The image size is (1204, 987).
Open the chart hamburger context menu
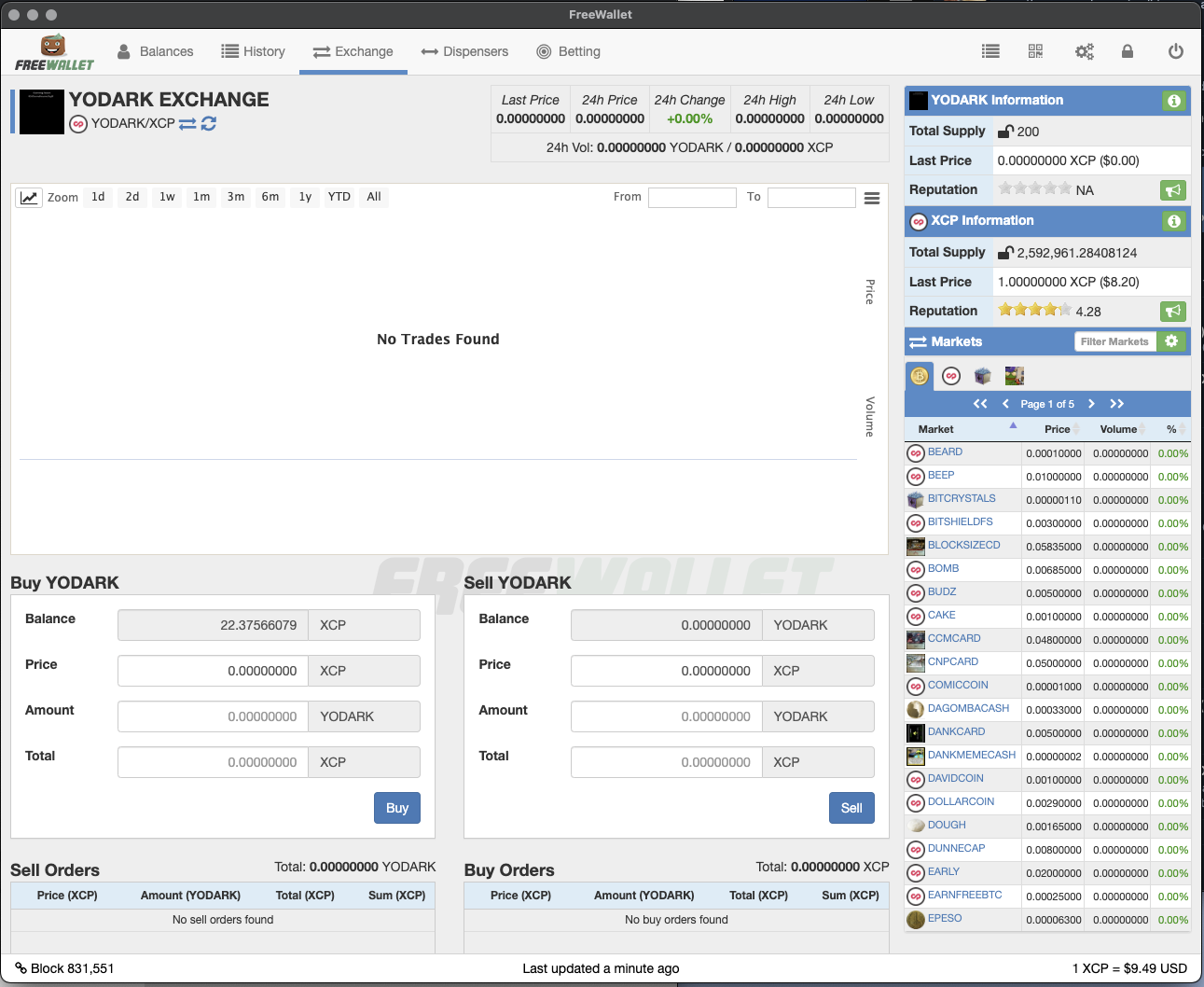click(872, 198)
